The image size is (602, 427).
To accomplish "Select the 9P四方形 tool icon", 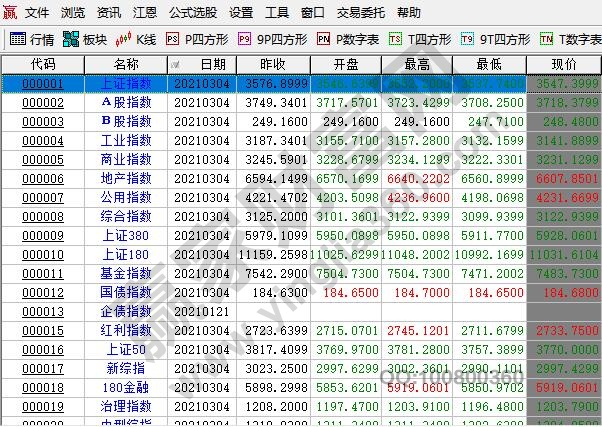I will pos(246,40).
